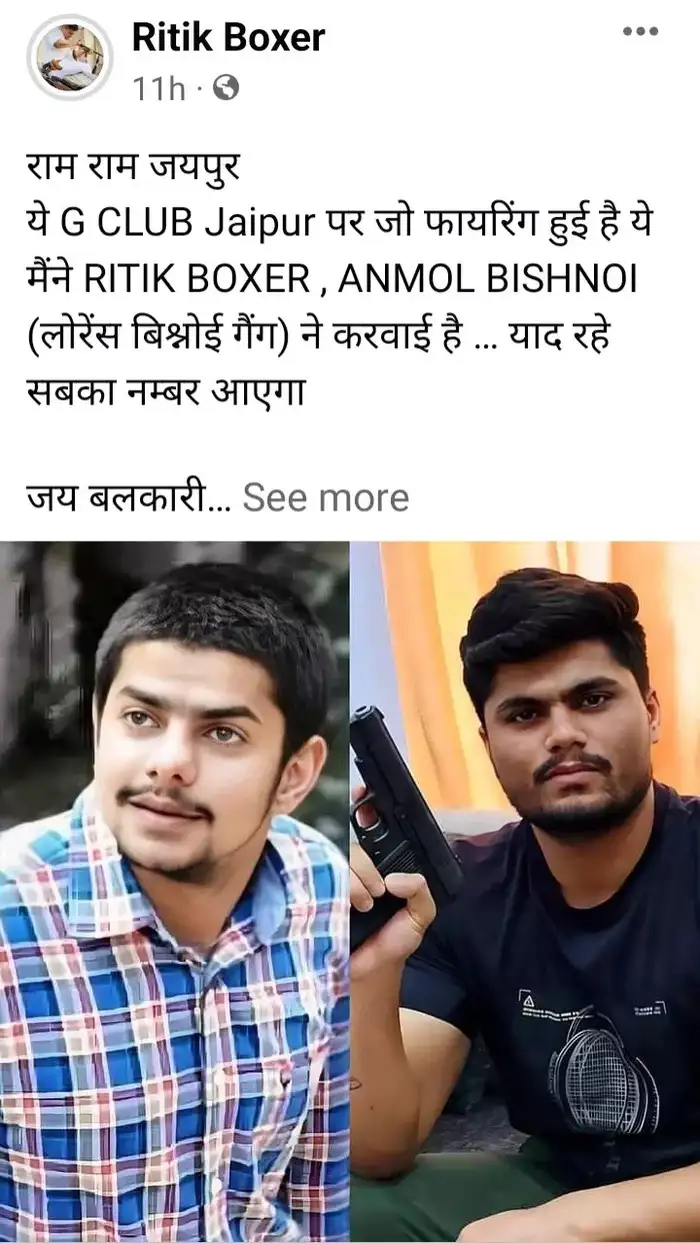Viewport: 700px width, 1243px height.
Task: Open the post options three-dot menu
Action: pyautogui.click(x=640, y=33)
